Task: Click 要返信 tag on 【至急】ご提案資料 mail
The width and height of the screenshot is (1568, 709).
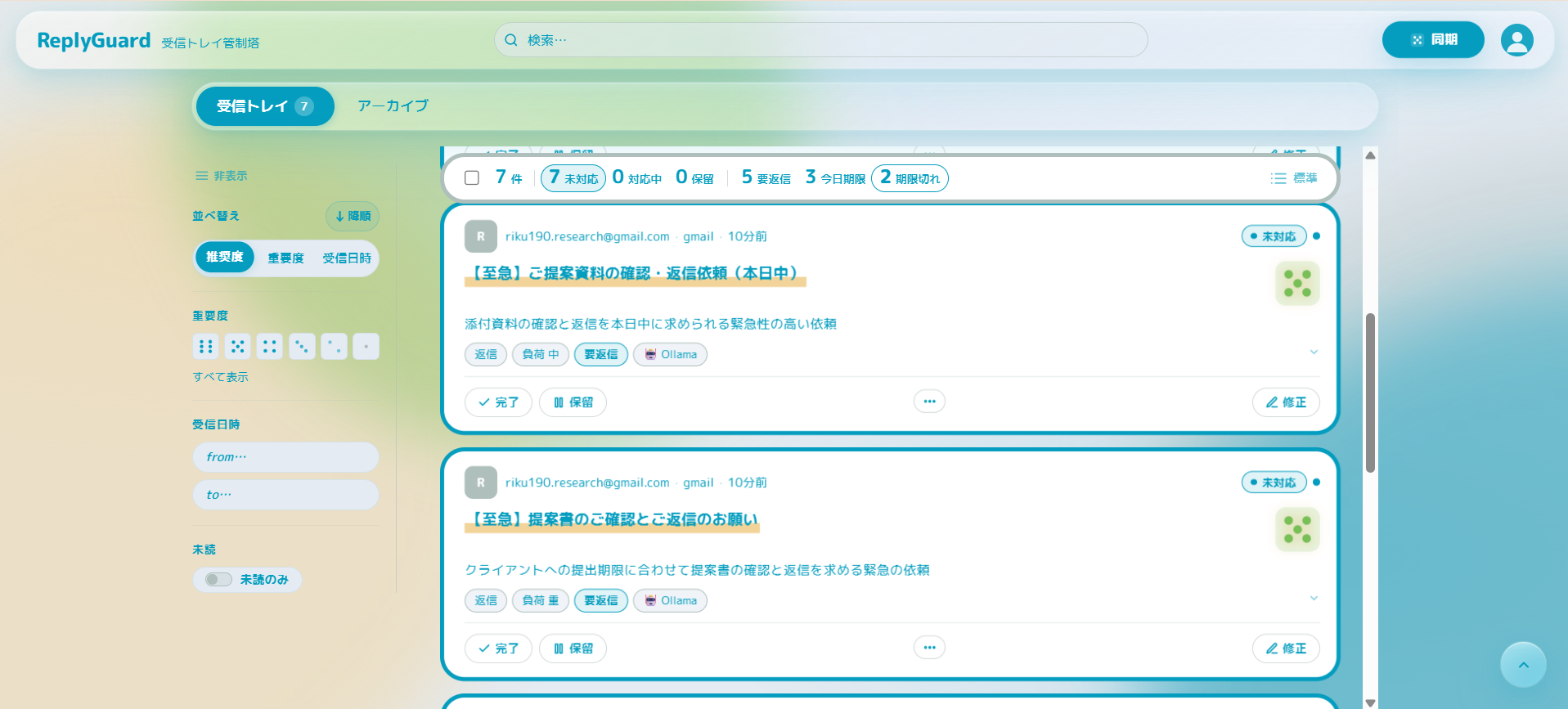Action: [601, 355]
